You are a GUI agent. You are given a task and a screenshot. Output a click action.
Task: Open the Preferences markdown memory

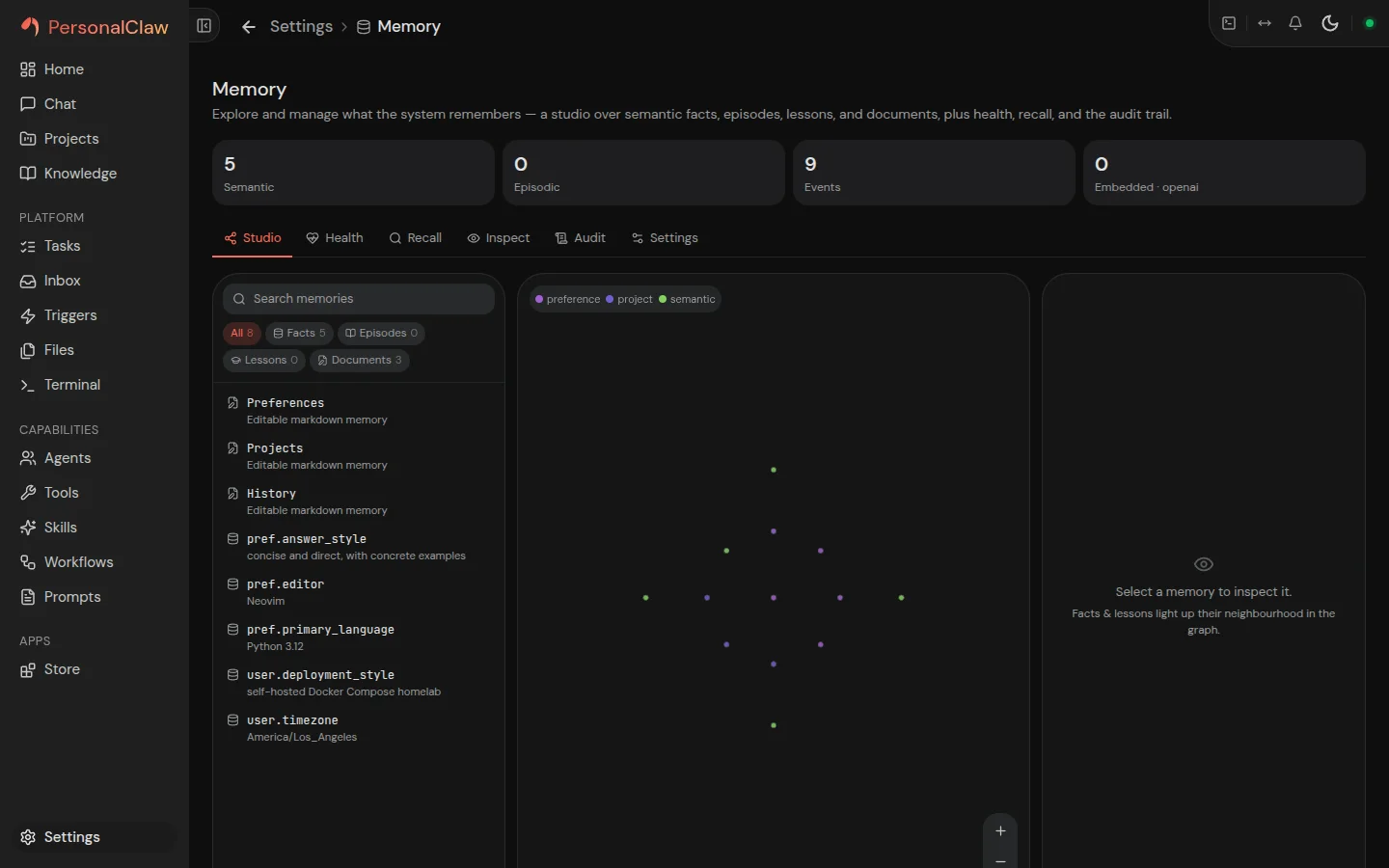coord(359,411)
